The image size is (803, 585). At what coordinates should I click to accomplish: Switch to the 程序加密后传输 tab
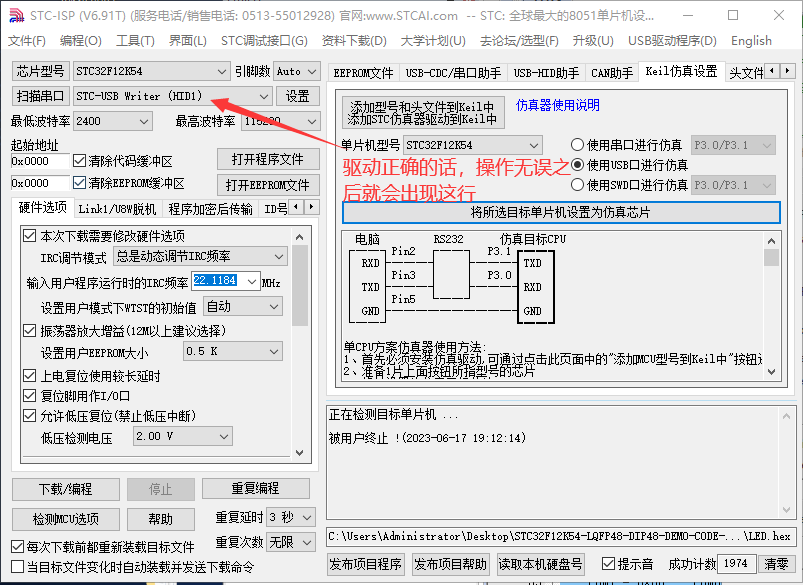point(210,209)
